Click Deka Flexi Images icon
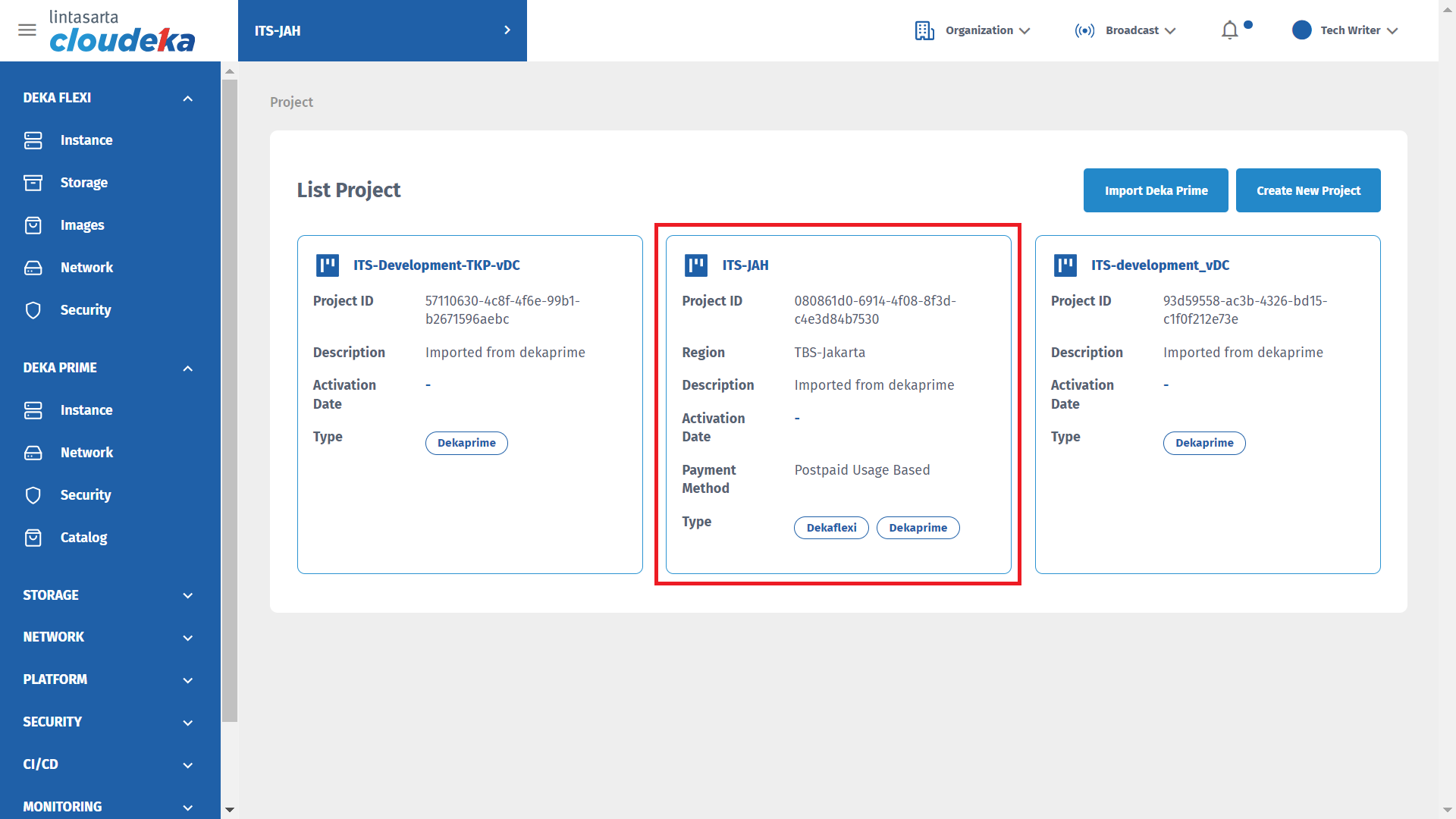Viewport: 1456px width, 819px height. click(x=33, y=225)
